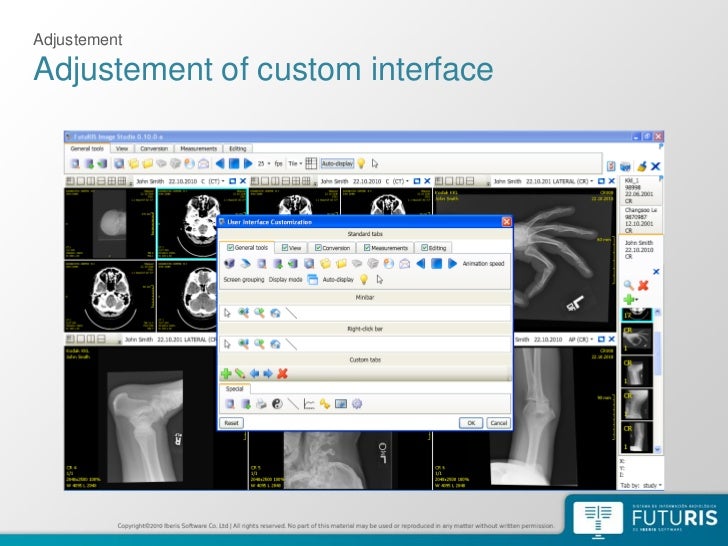Open the main window Conversion tab

tap(154, 149)
